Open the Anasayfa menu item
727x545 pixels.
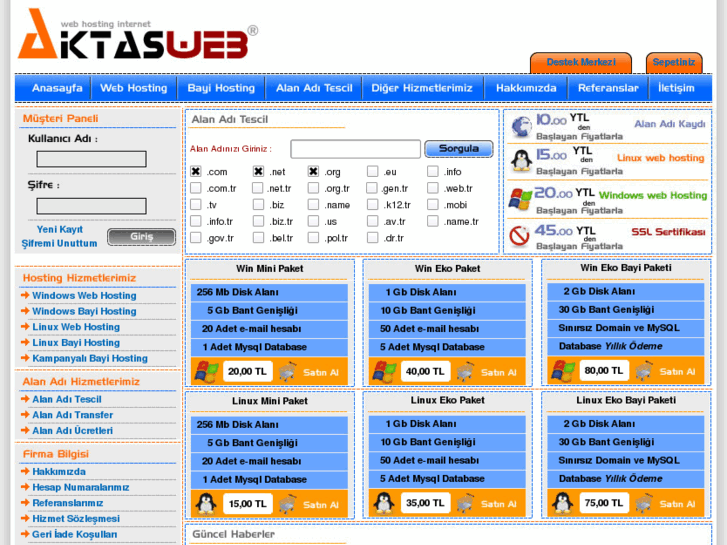(57, 88)
